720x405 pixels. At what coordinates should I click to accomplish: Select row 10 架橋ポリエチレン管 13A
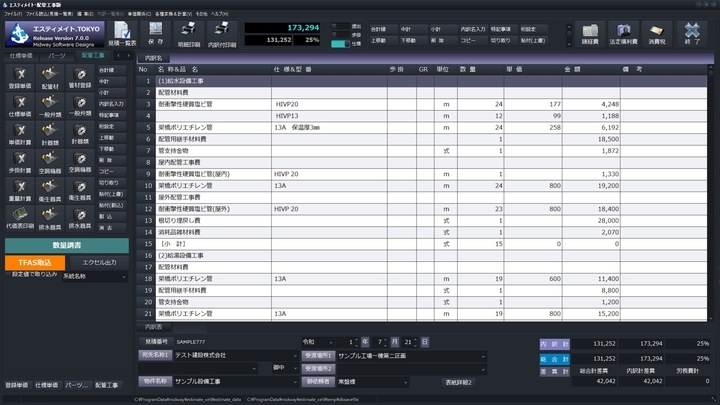coord(422,186)
